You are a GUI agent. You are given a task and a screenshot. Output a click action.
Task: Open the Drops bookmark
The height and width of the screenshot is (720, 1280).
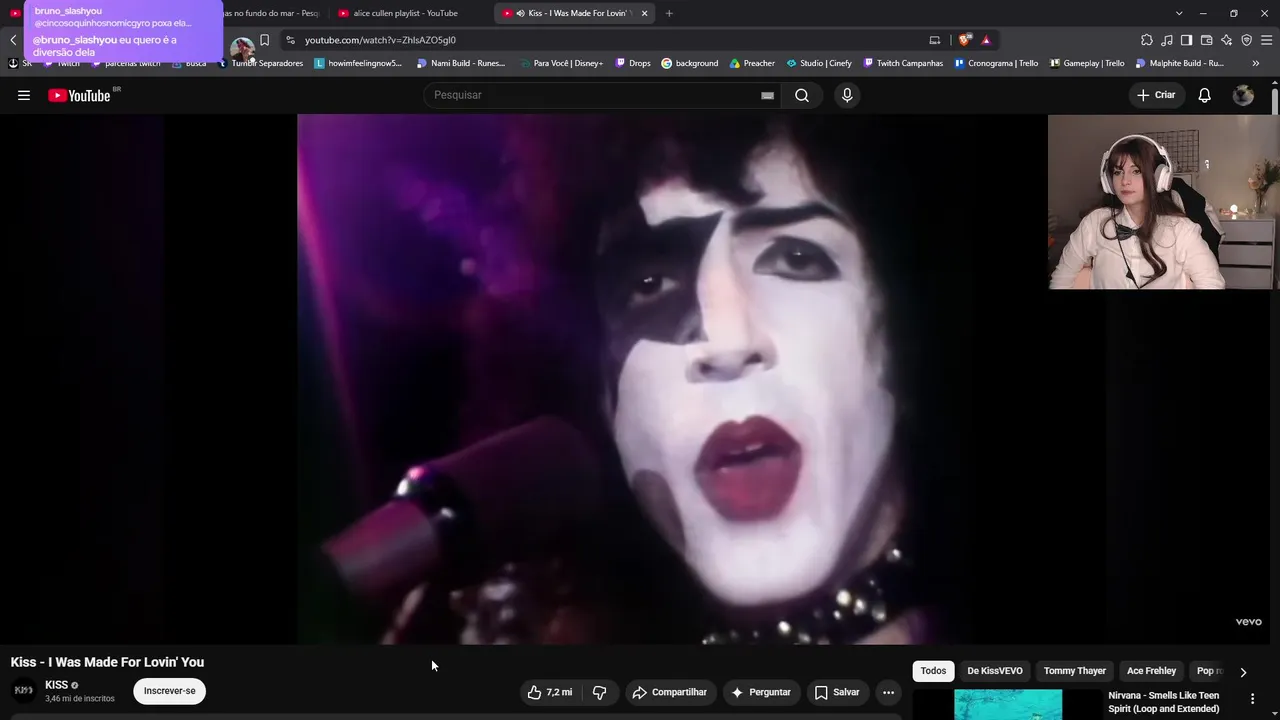633,63
